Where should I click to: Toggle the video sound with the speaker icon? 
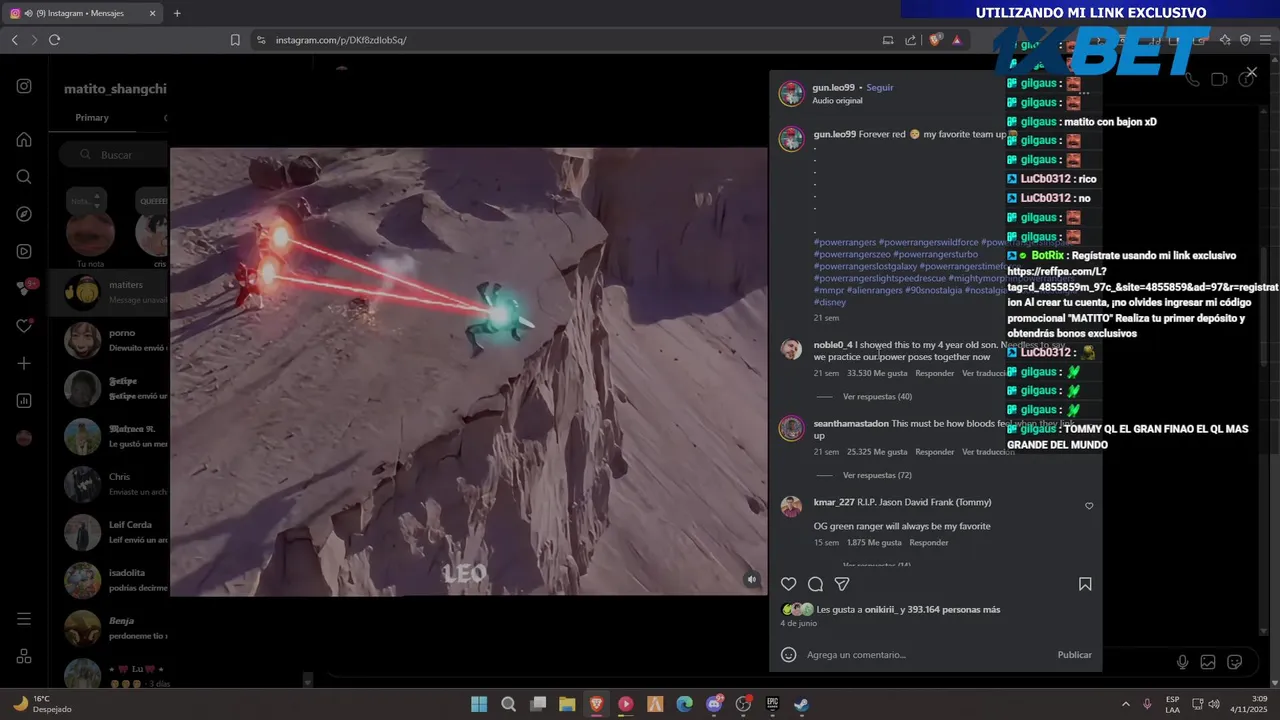coord(751,579)
